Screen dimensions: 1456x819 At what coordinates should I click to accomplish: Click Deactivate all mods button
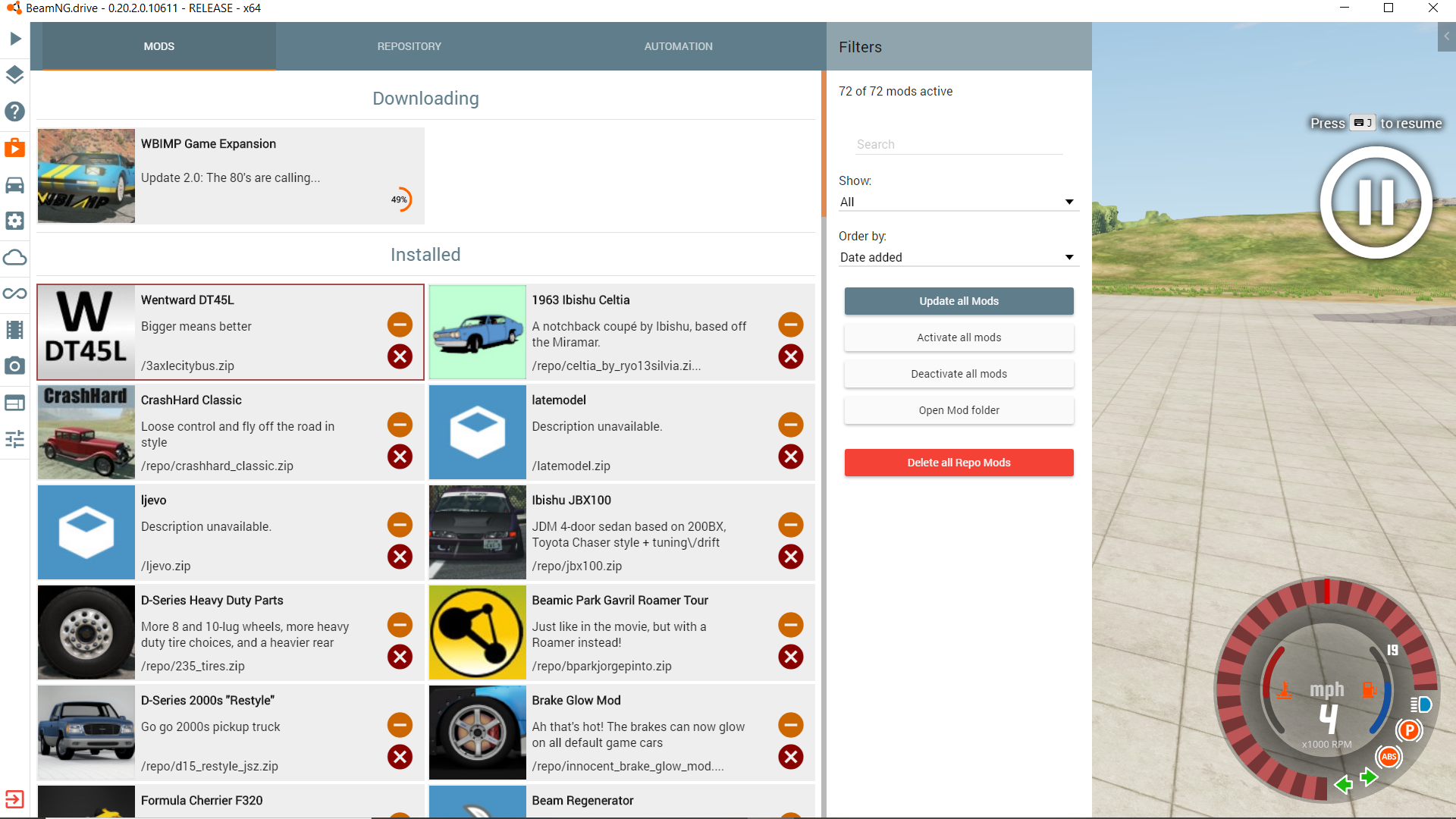tap(959, 374)
